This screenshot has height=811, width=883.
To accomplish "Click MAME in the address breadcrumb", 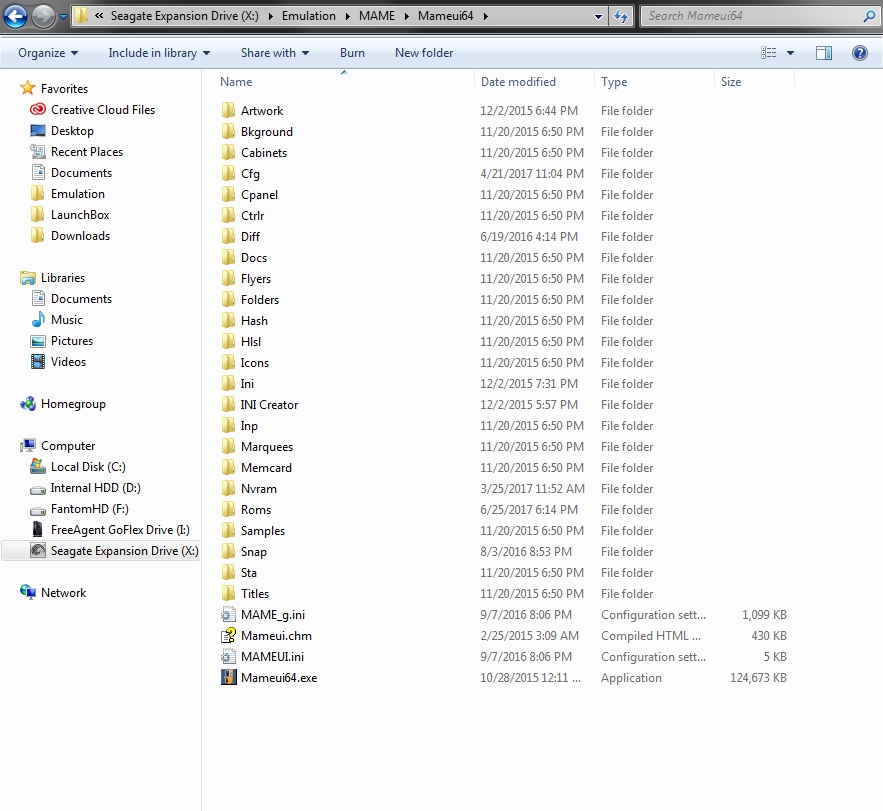I will [x=377, y=16].
